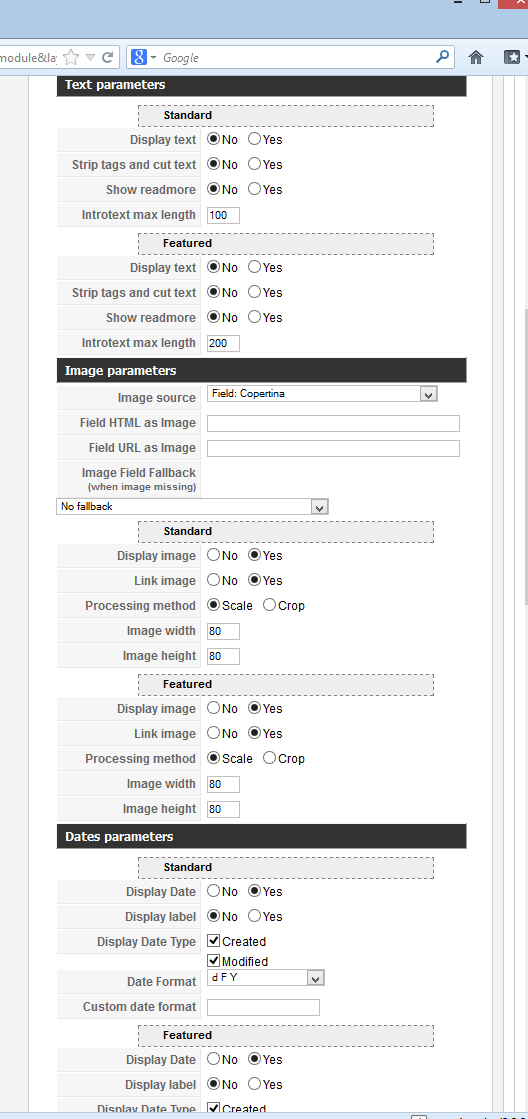Click the browser home icon
This screenshot has height=1119, width=528.
tap(476, 57)
